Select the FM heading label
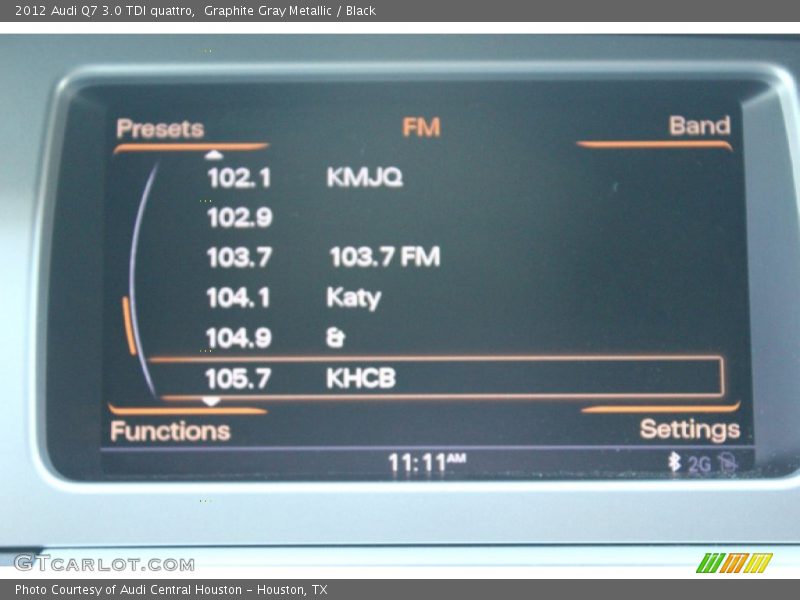Viewport: 800px width, 600px height. [421, 127]
